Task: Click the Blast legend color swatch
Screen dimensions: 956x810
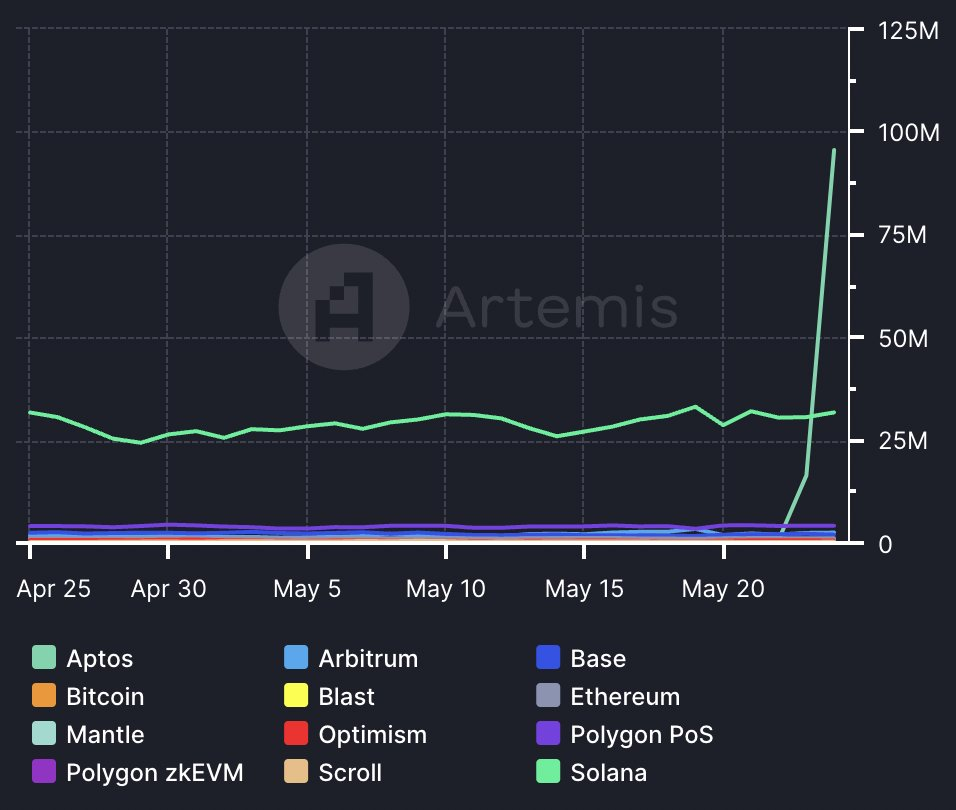Action: 296,695
